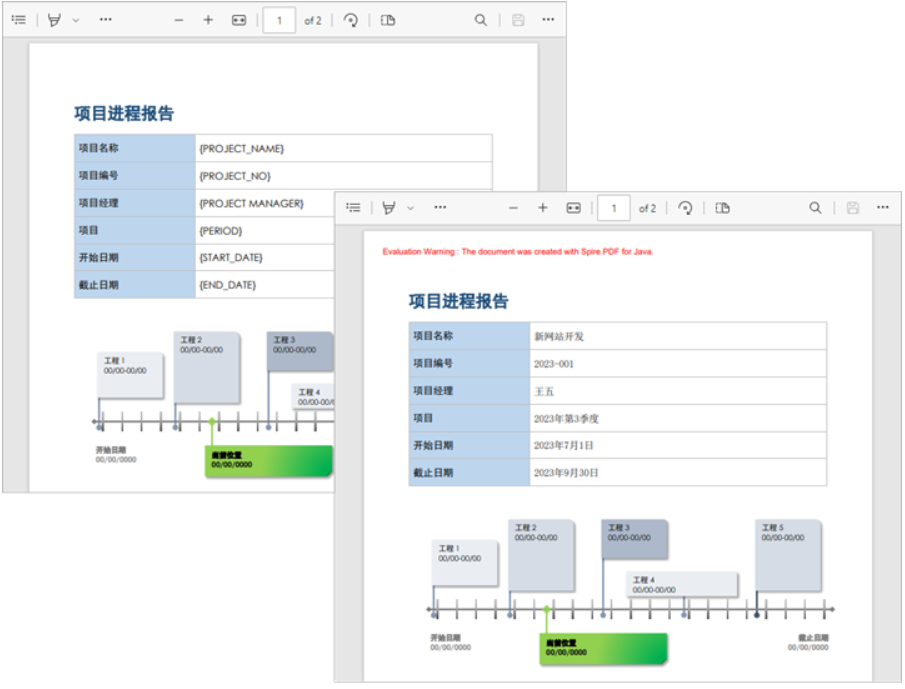Click the 王五 project manager value
Screen dimensions: 905x689
tap(544, 392)
